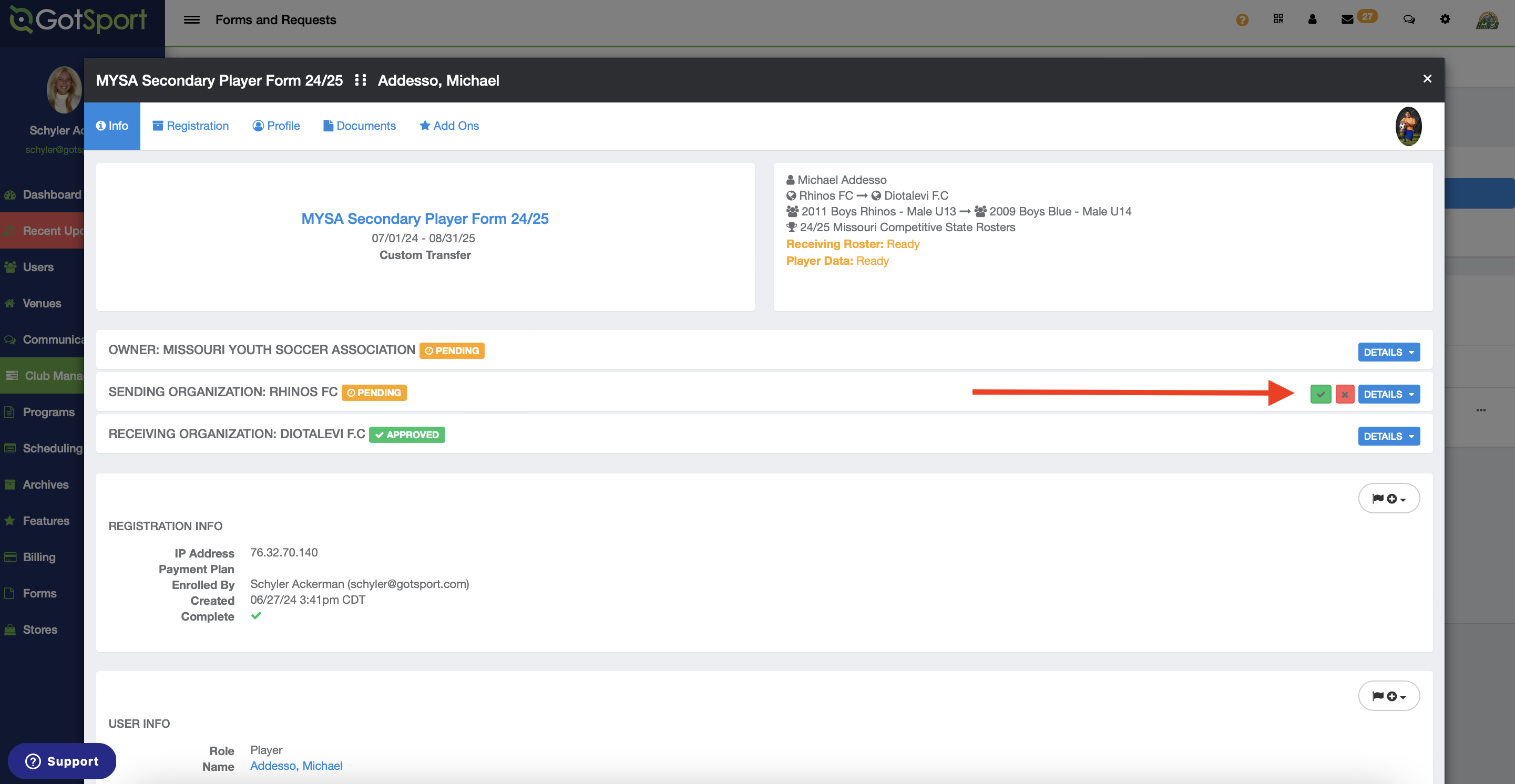Click the Dashboard gauge icon

(x=10, y=194)
